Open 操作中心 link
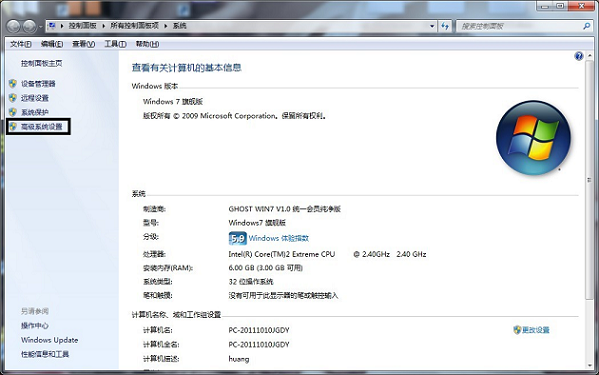The image size is (599, 375). point(35,326)
